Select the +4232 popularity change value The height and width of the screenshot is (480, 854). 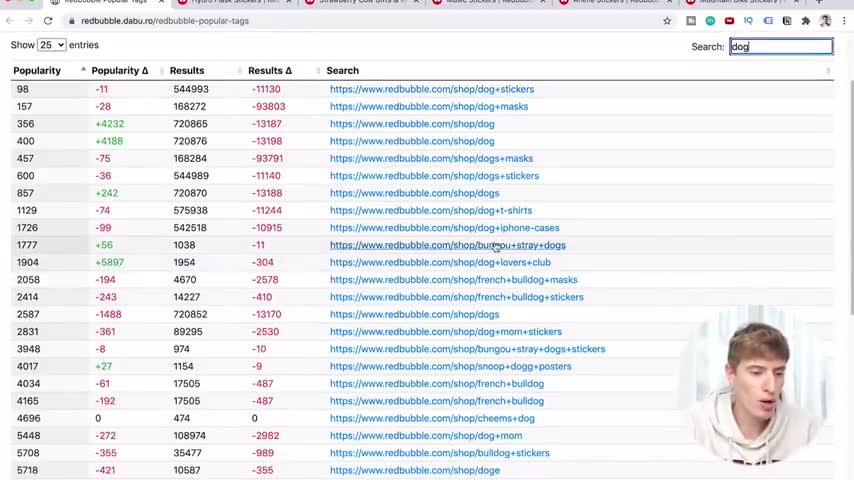coord(109,124)
